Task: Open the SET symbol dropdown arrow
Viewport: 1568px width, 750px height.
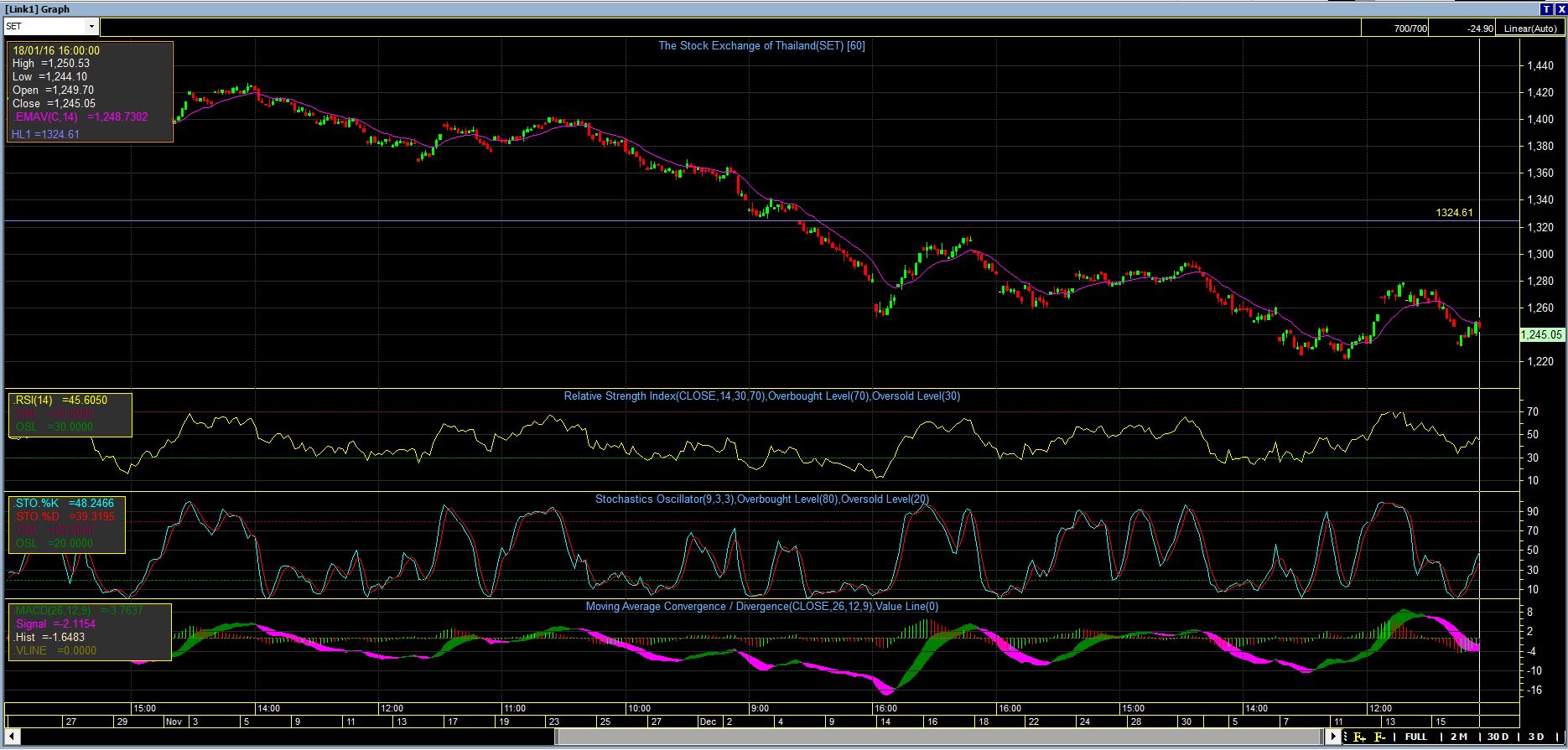Action: tap(91, 27)
